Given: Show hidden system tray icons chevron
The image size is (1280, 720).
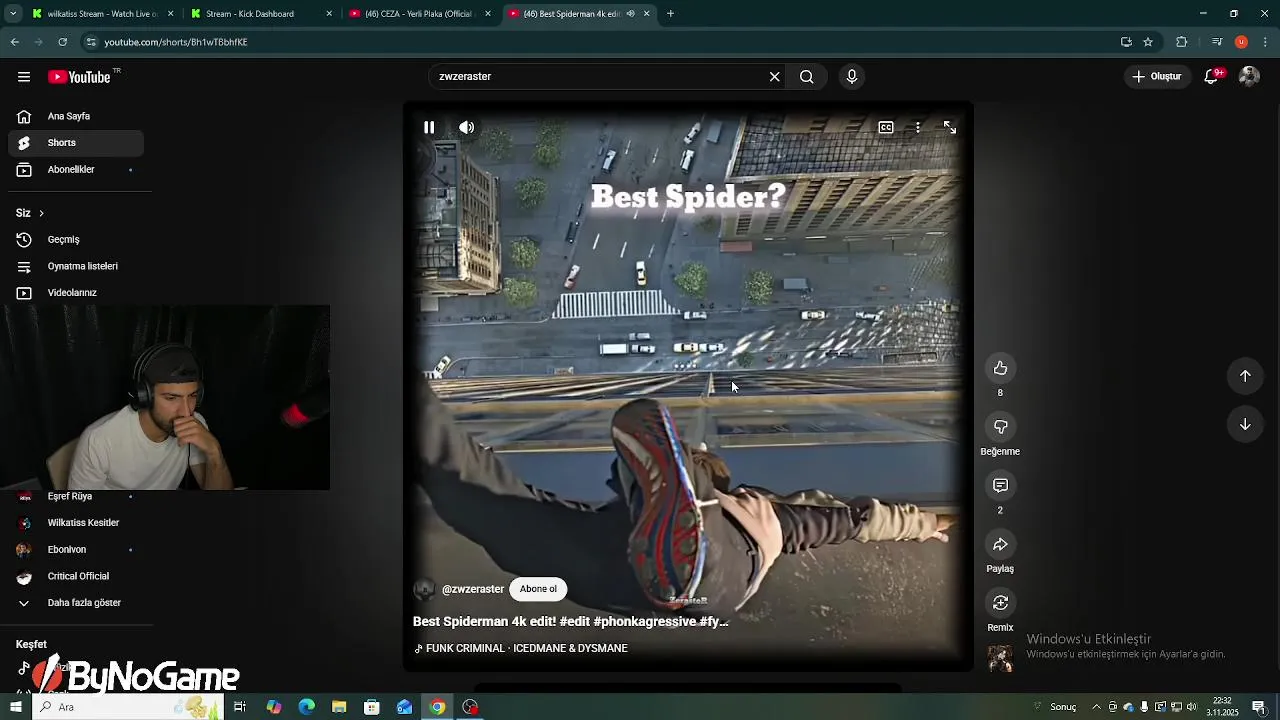Looking at the screenshot, I should click(1096, 707).
